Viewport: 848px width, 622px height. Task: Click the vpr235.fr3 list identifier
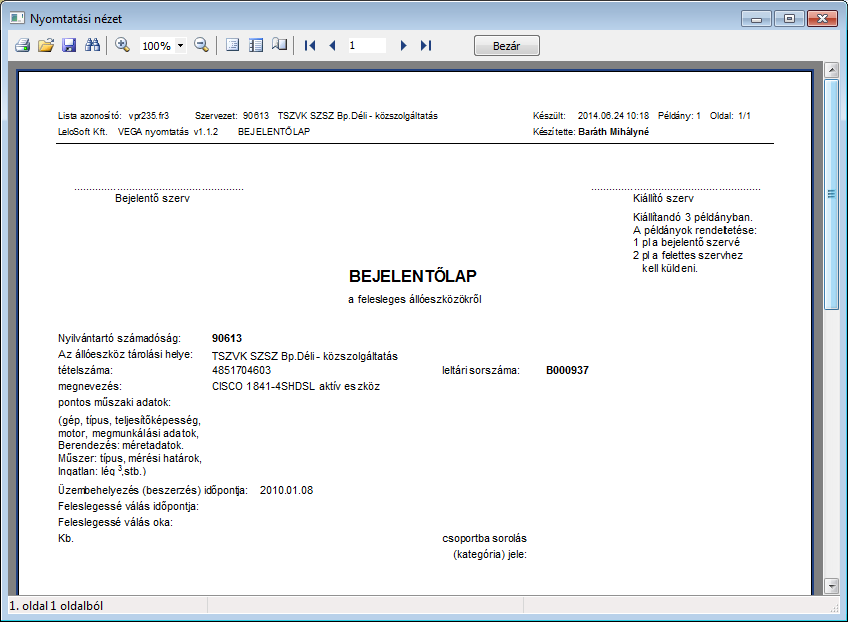click(x=149, y=116)
